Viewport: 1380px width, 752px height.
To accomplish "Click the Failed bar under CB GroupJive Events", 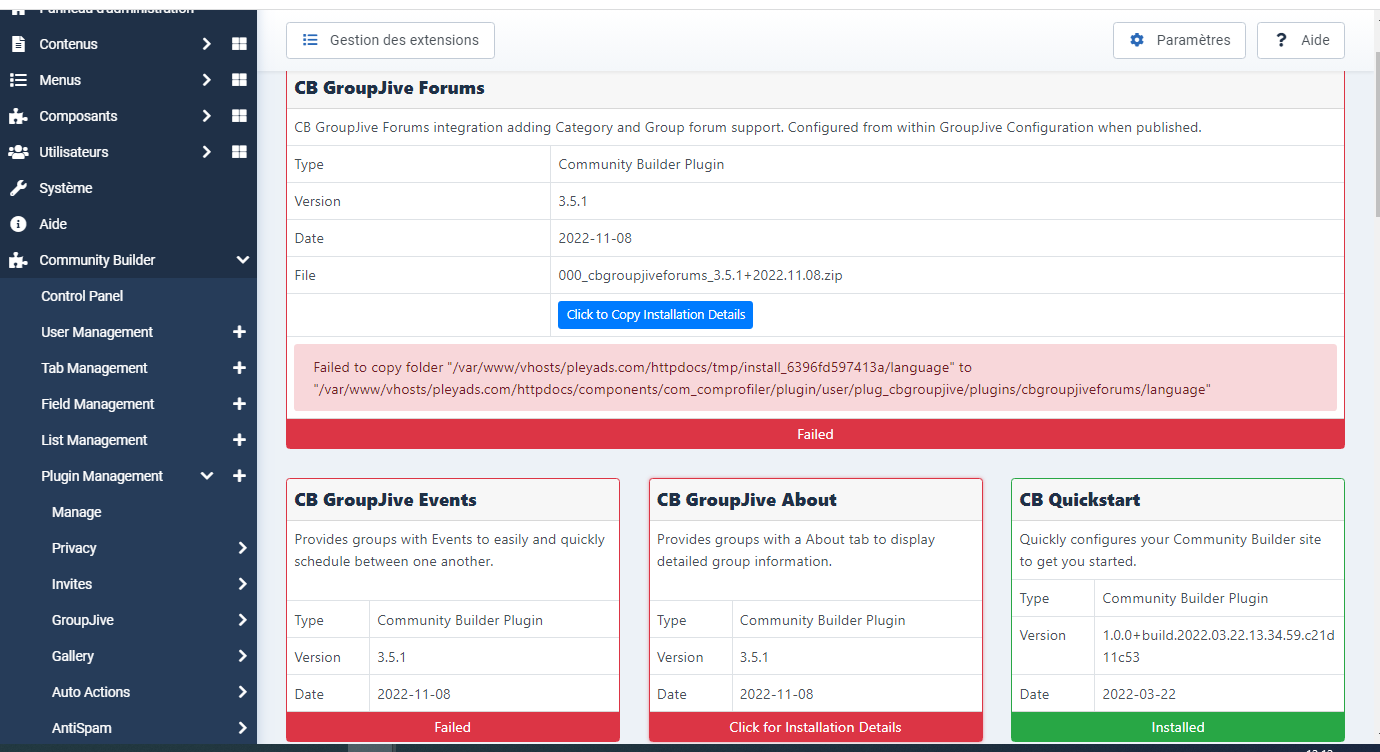I will [453, 727].
